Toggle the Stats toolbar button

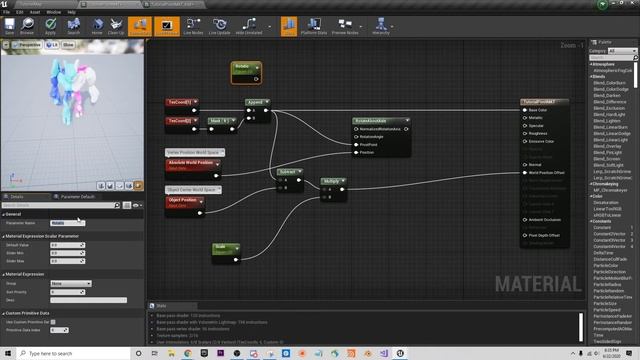click(289, 27)
